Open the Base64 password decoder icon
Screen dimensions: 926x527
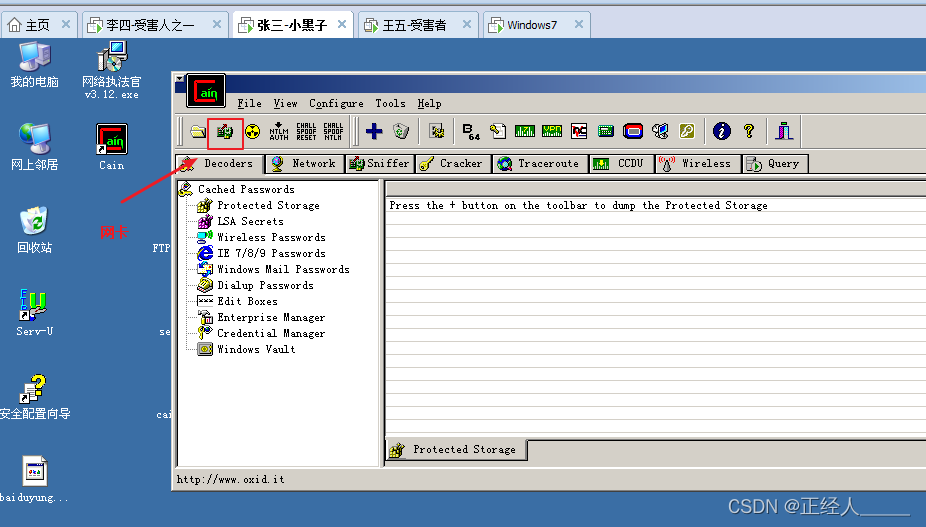coord(471,131)
